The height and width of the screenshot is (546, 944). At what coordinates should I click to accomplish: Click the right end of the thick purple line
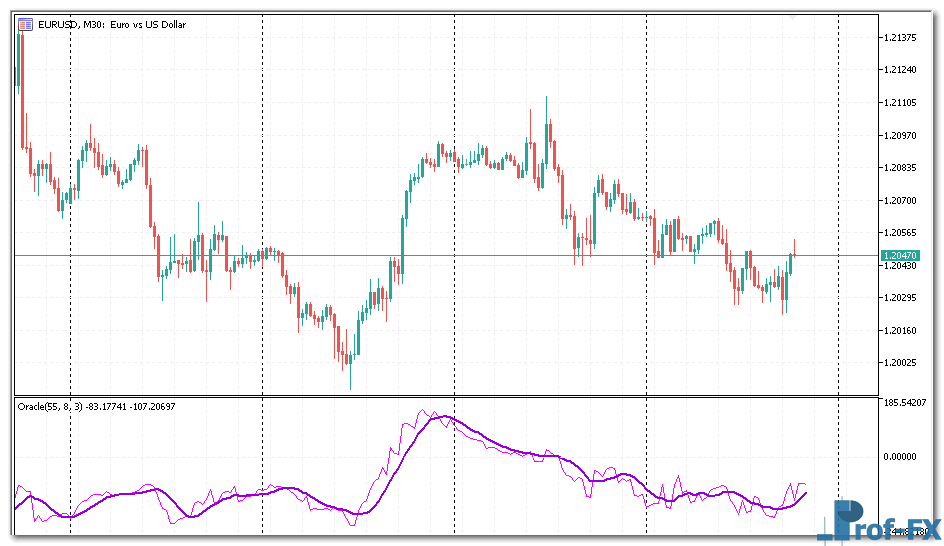(x=806, y=492)
